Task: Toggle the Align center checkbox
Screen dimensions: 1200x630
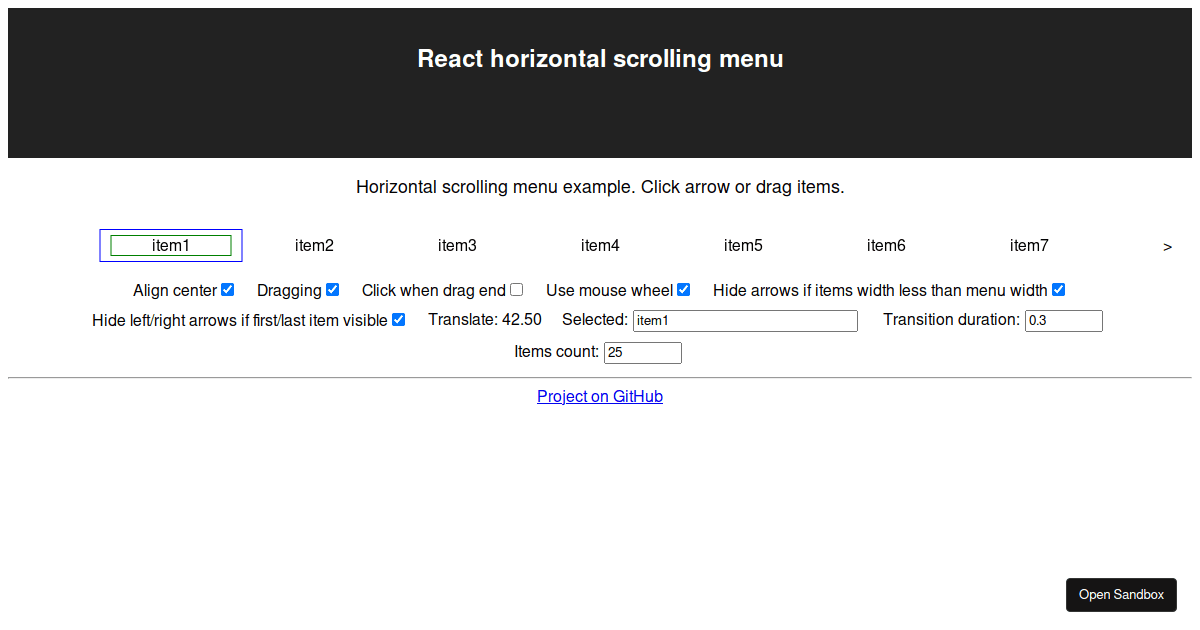Action: pyautogui.click(x=228, y=290)
